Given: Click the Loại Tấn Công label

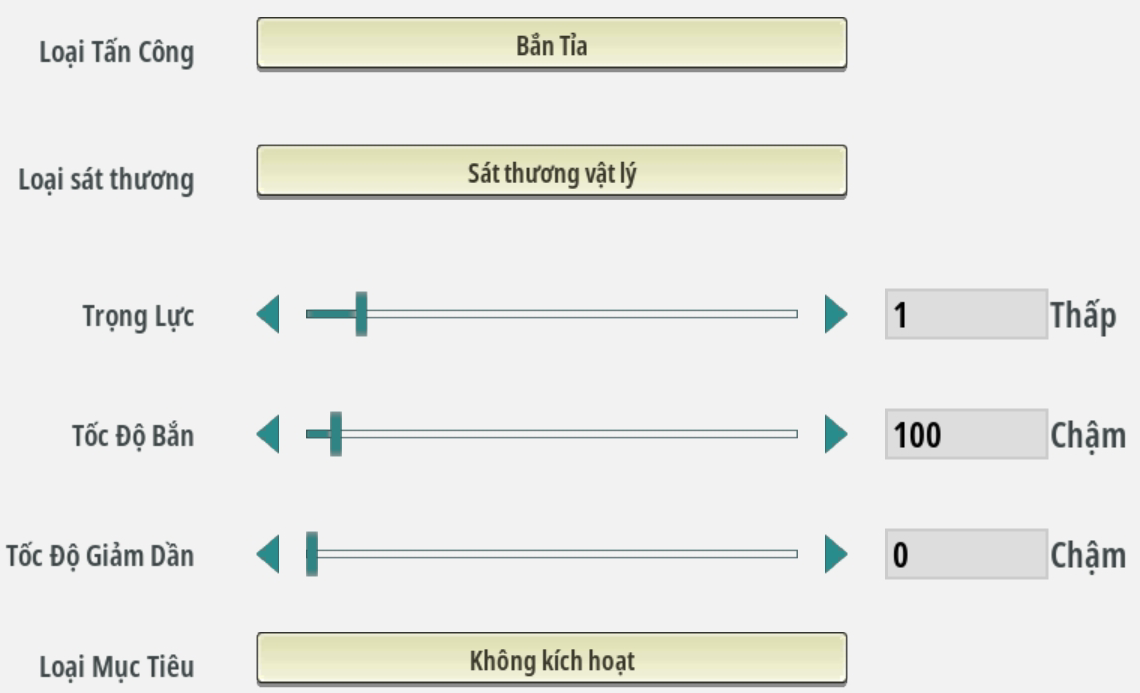Looking at the screenshot, I should (x=116, y=53).
